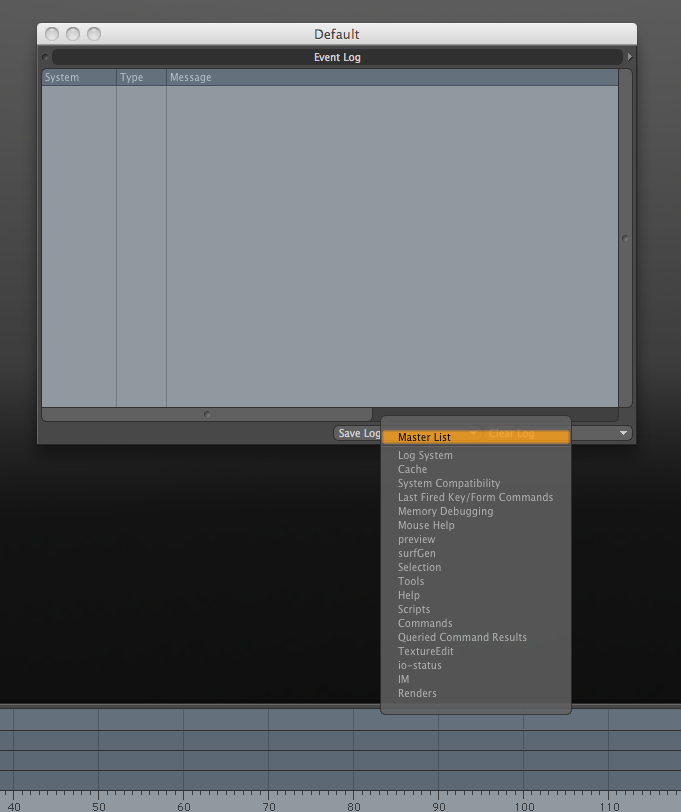Click frame 100 on the timeline ruler
681x812 pixels.
tap(524, 806)
